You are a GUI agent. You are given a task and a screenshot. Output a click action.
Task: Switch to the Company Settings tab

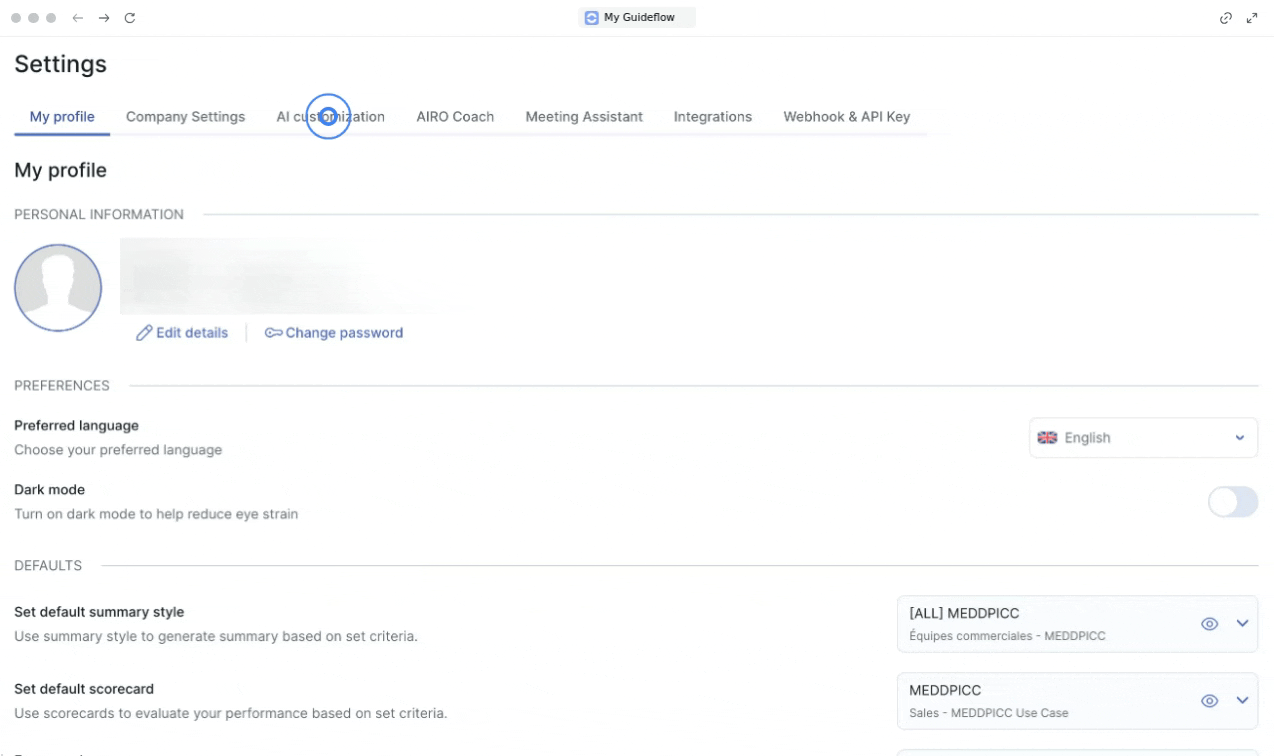click(185, 117)
